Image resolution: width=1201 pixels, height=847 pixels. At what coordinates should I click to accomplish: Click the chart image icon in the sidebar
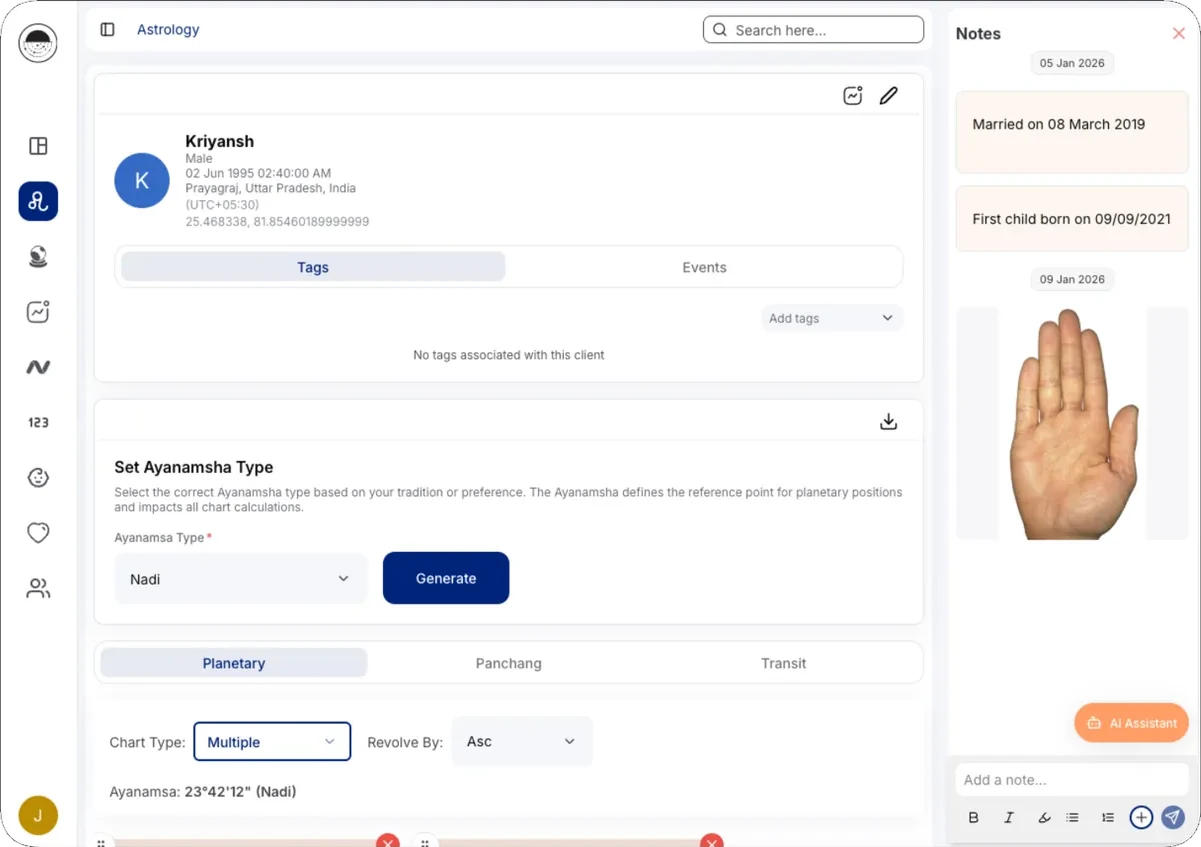coord(38,312)
